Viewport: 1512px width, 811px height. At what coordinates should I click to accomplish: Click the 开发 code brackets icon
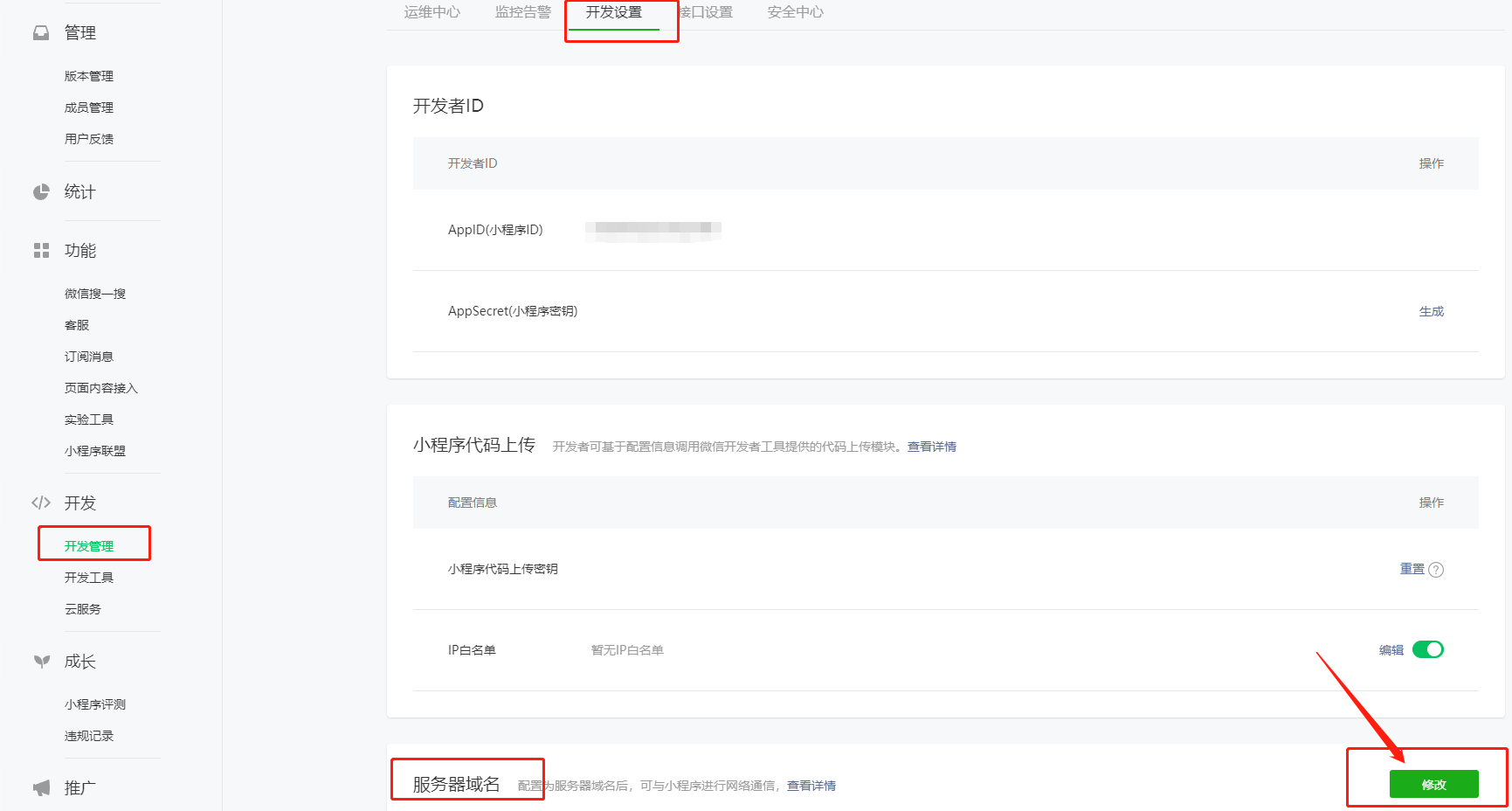pos(41,503)
